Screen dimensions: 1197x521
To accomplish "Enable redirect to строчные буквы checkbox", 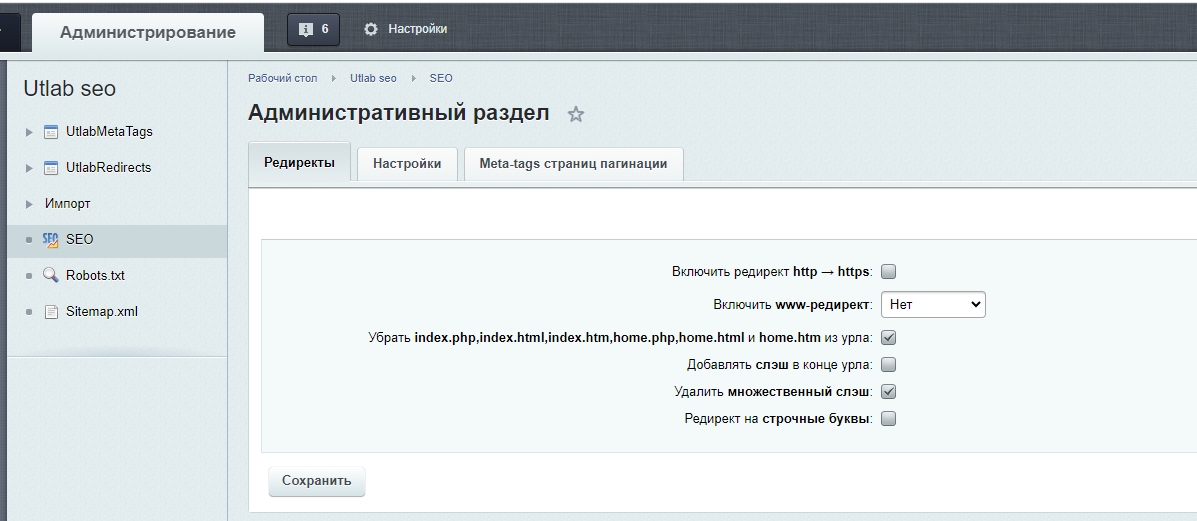I will click(889, 419).
